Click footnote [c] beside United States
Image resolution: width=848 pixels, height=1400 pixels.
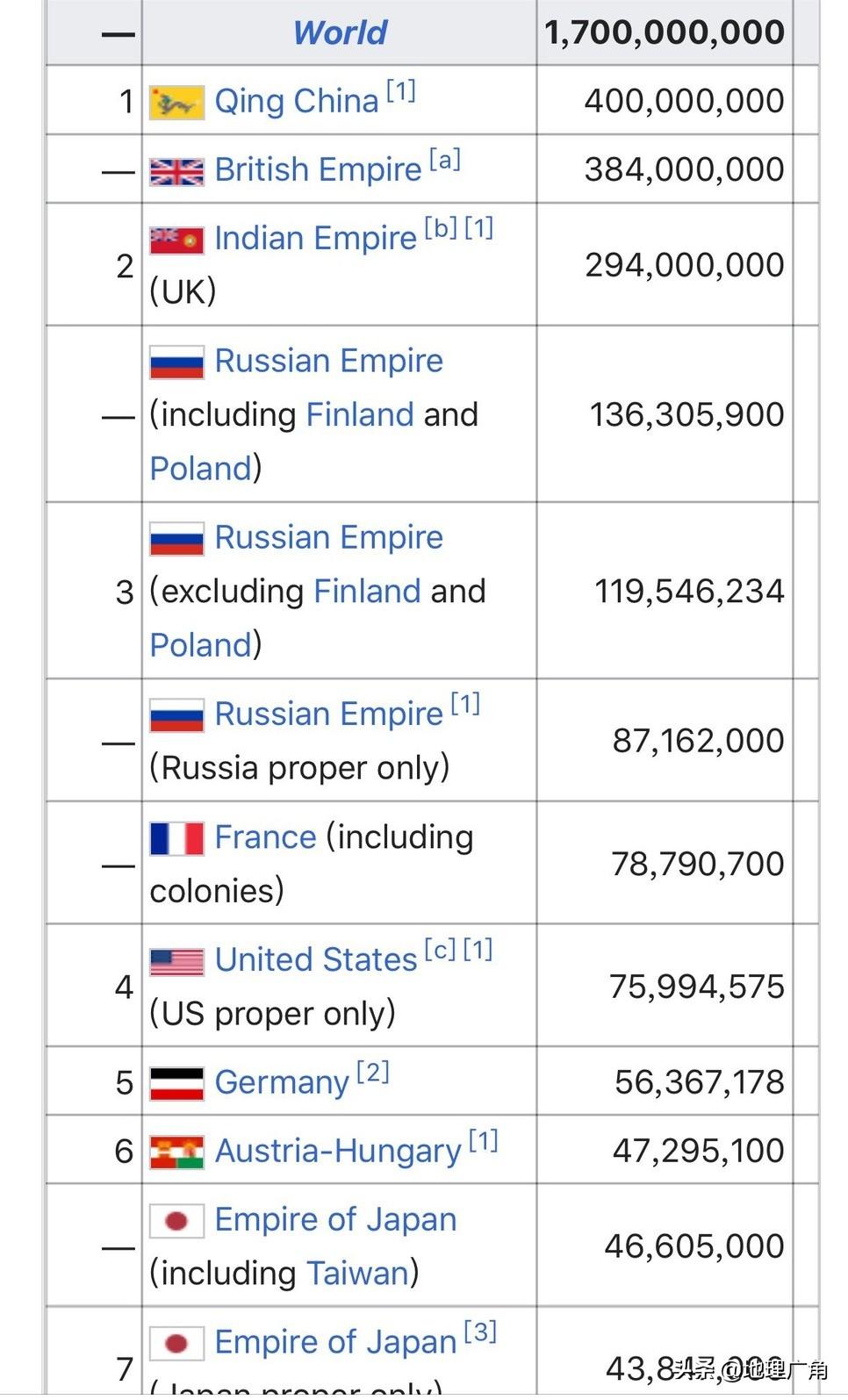coord(440,950)
